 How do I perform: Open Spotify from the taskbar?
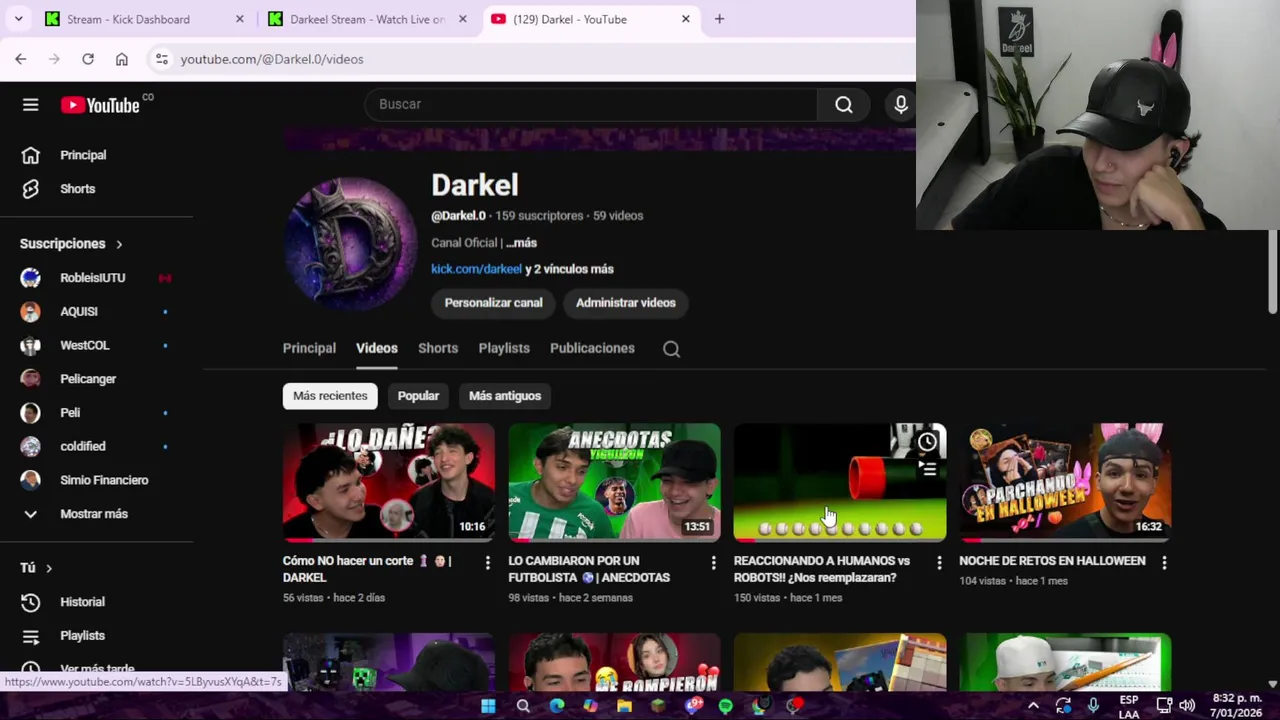726,706
